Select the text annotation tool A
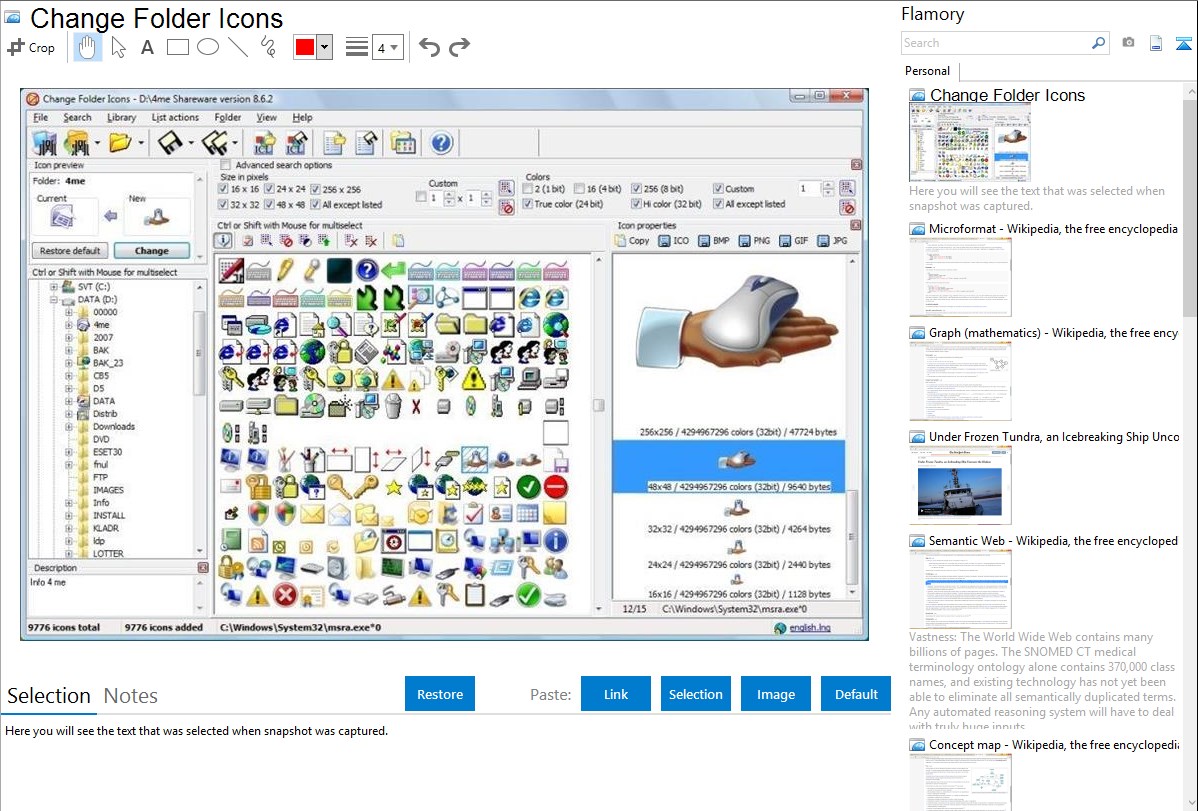 click(x=147, y=47)
